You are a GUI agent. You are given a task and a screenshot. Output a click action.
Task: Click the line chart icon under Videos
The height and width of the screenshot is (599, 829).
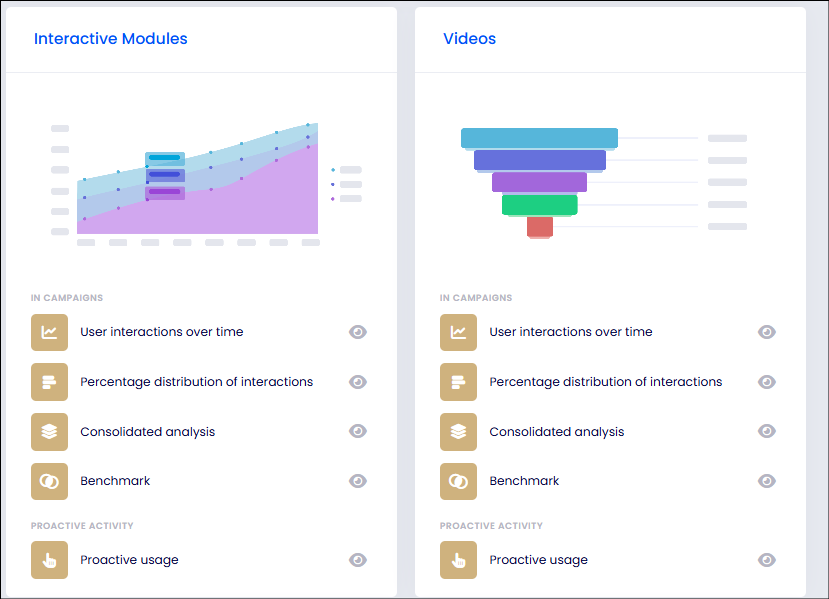click(x=458, y=333)
